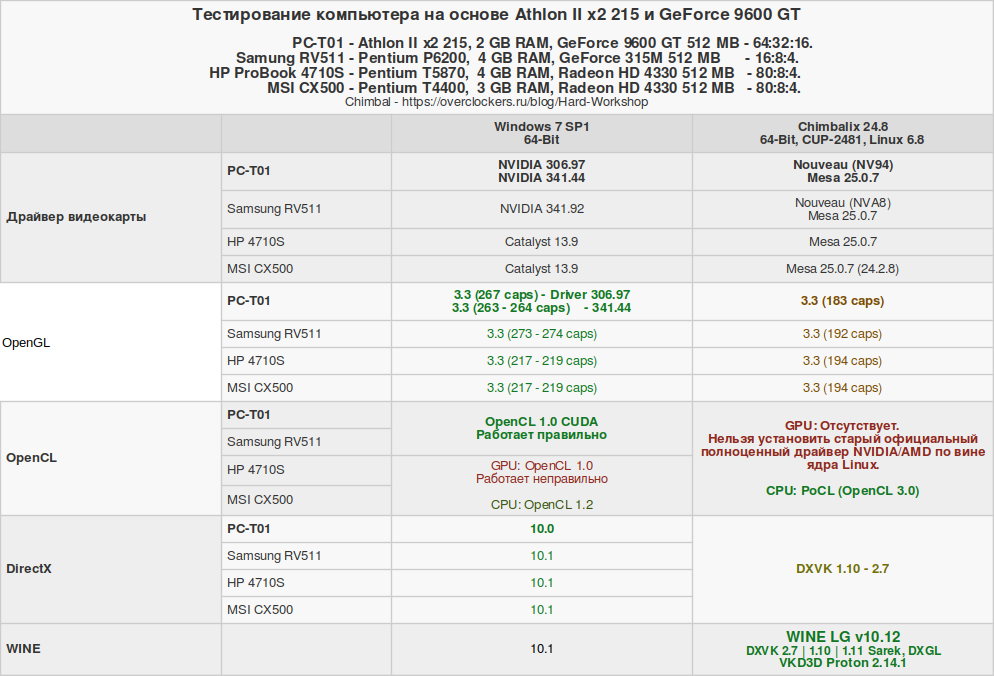Click the 'CPU: OpenCL 1.2' text

[541, 505]
